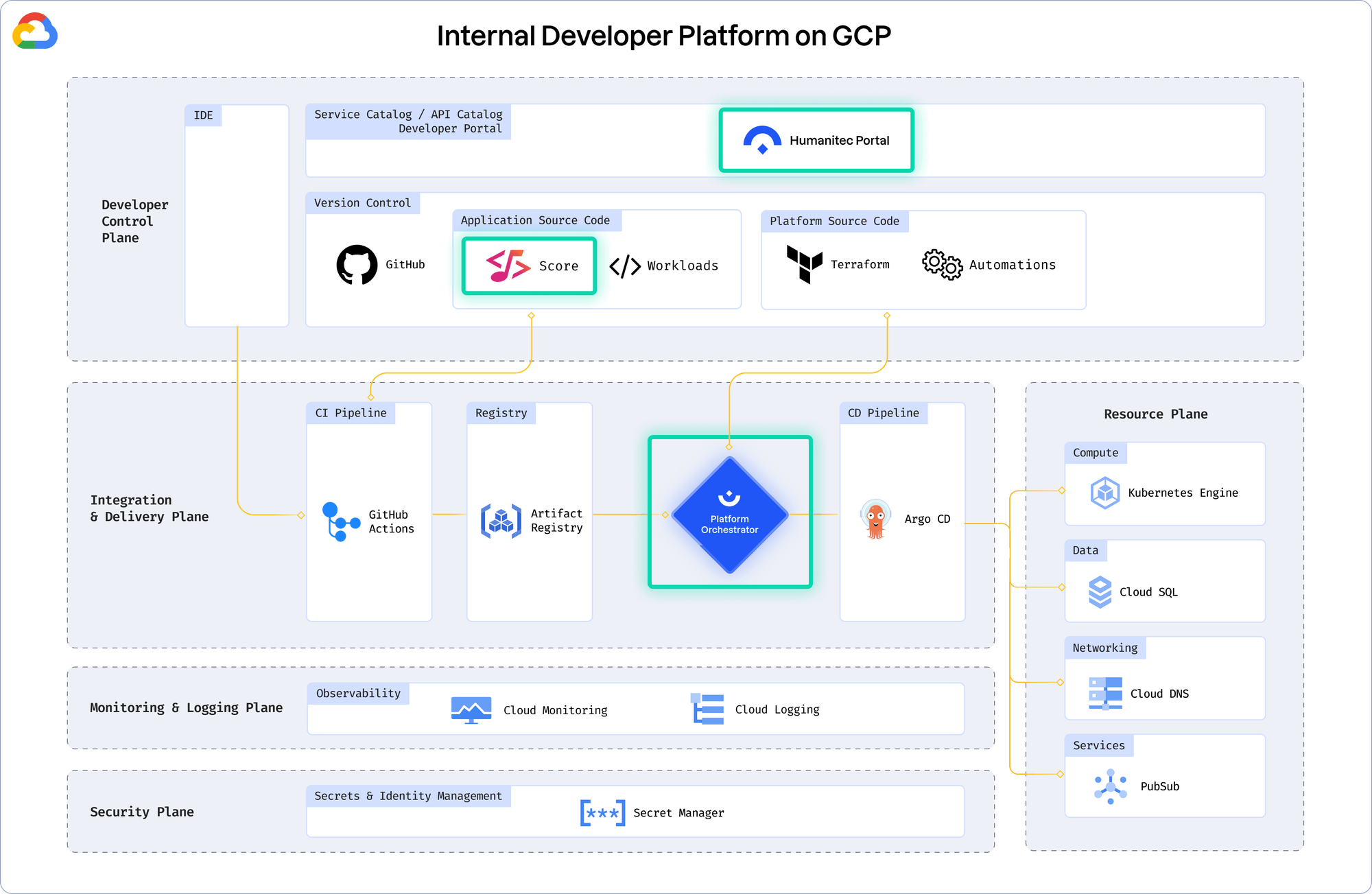Click the PubSub icon under Services
Viewport: 1372px width, 894px height.
(1110, 786)
